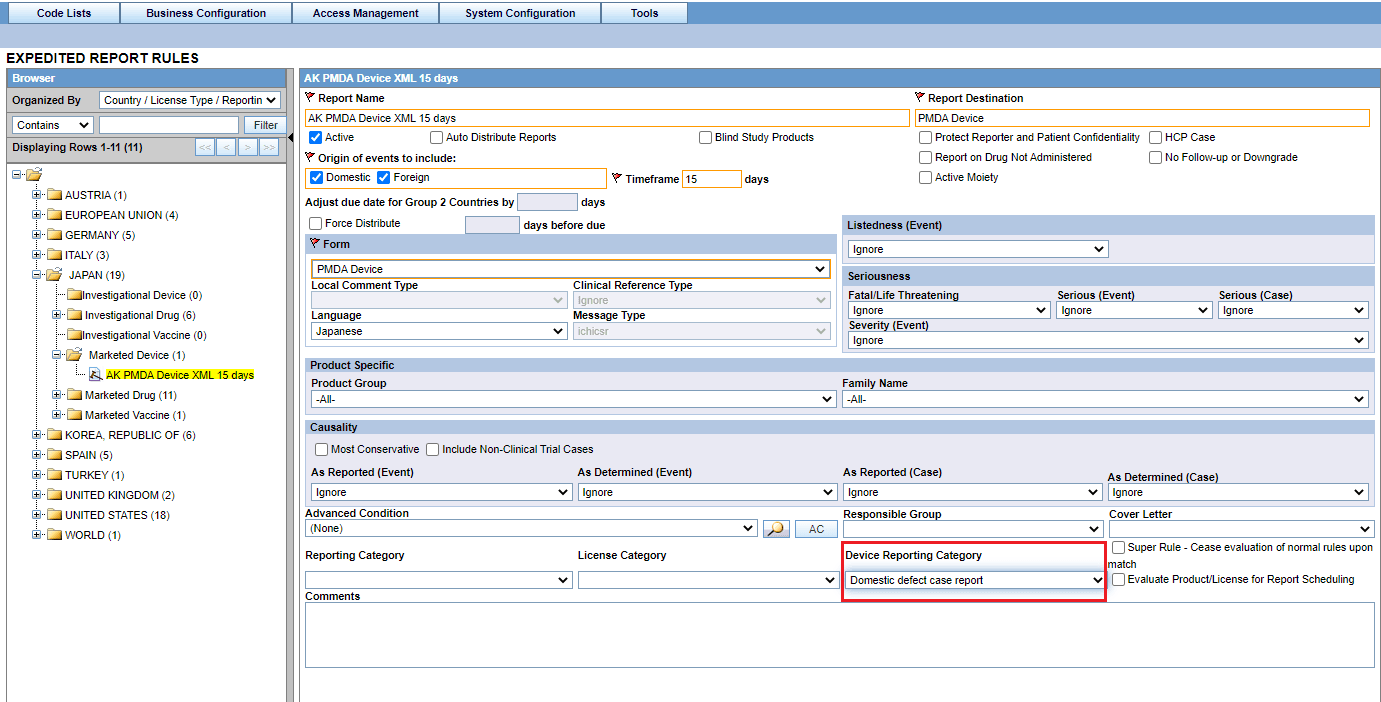Open the As Determined (Case) dropdown
The image size is (1381, 702).
[x=1237, y=492]
